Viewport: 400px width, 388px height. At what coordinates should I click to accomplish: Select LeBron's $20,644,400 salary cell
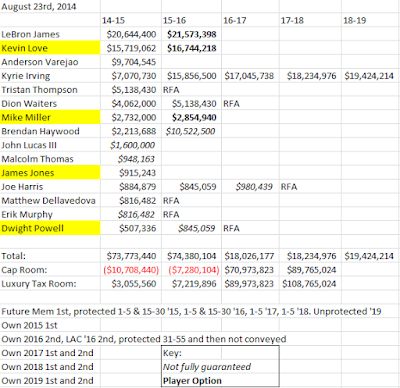pyautogui.click(x=131, y=34)
